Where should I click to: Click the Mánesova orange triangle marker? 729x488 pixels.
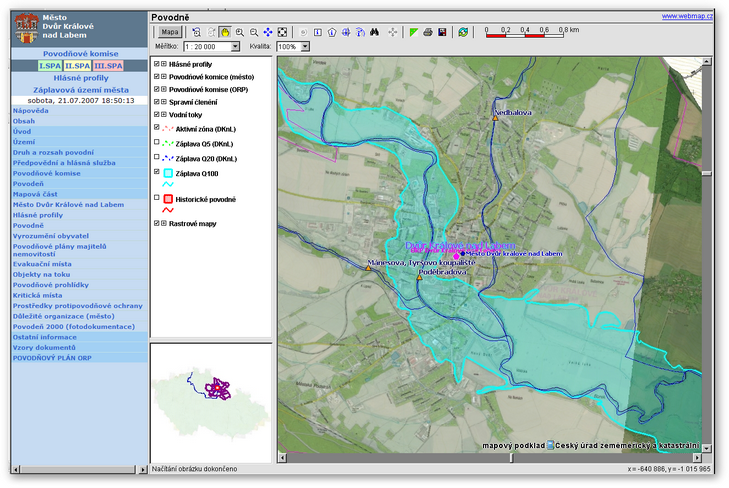click(368, 268)
